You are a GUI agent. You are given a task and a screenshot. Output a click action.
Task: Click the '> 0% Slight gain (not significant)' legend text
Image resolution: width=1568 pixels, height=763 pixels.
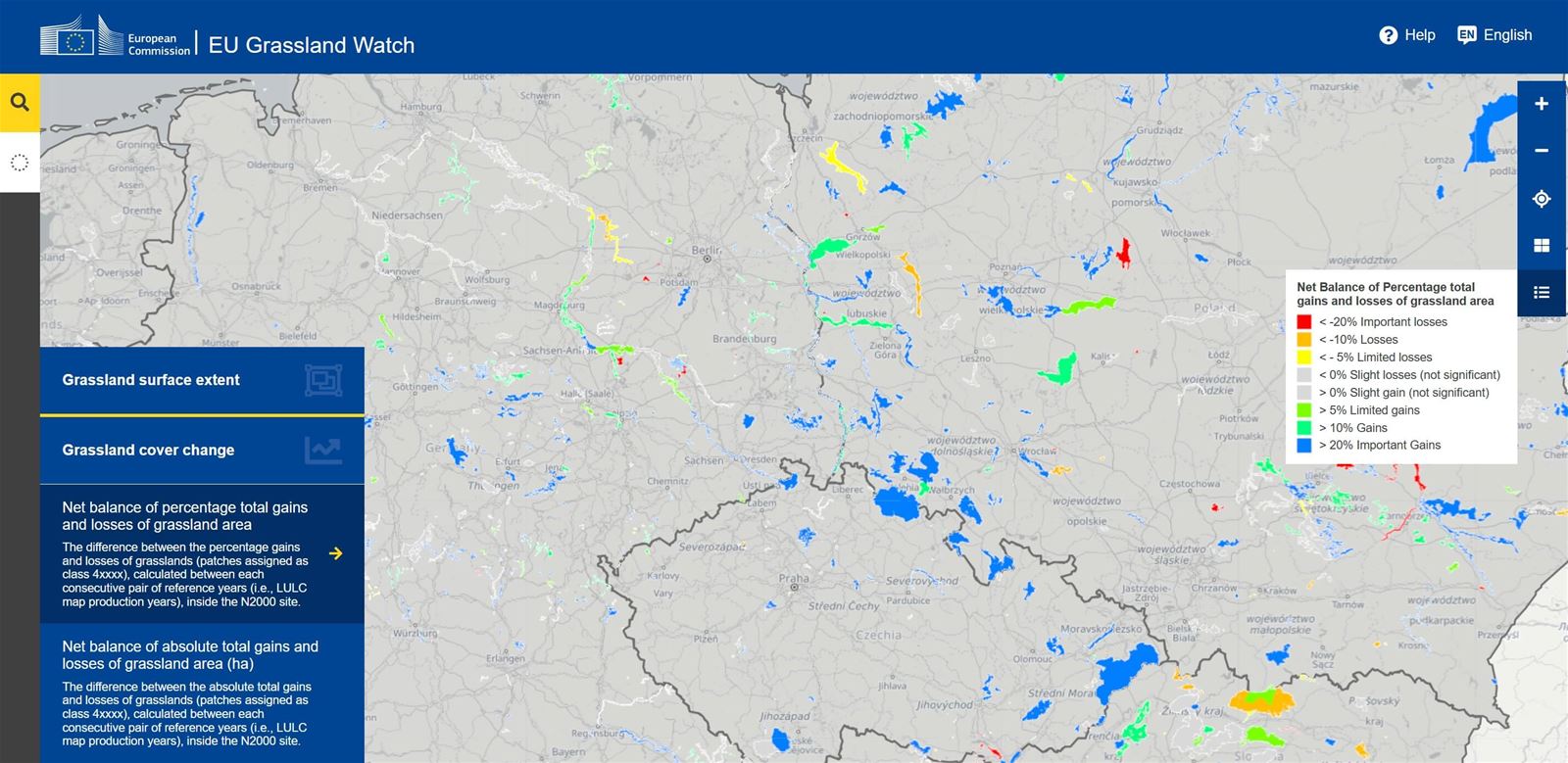pyautogui.click(x=1404, y=393)
